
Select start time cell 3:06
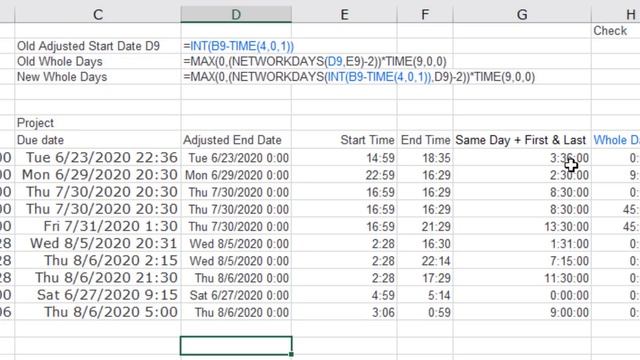coord(383,312)
